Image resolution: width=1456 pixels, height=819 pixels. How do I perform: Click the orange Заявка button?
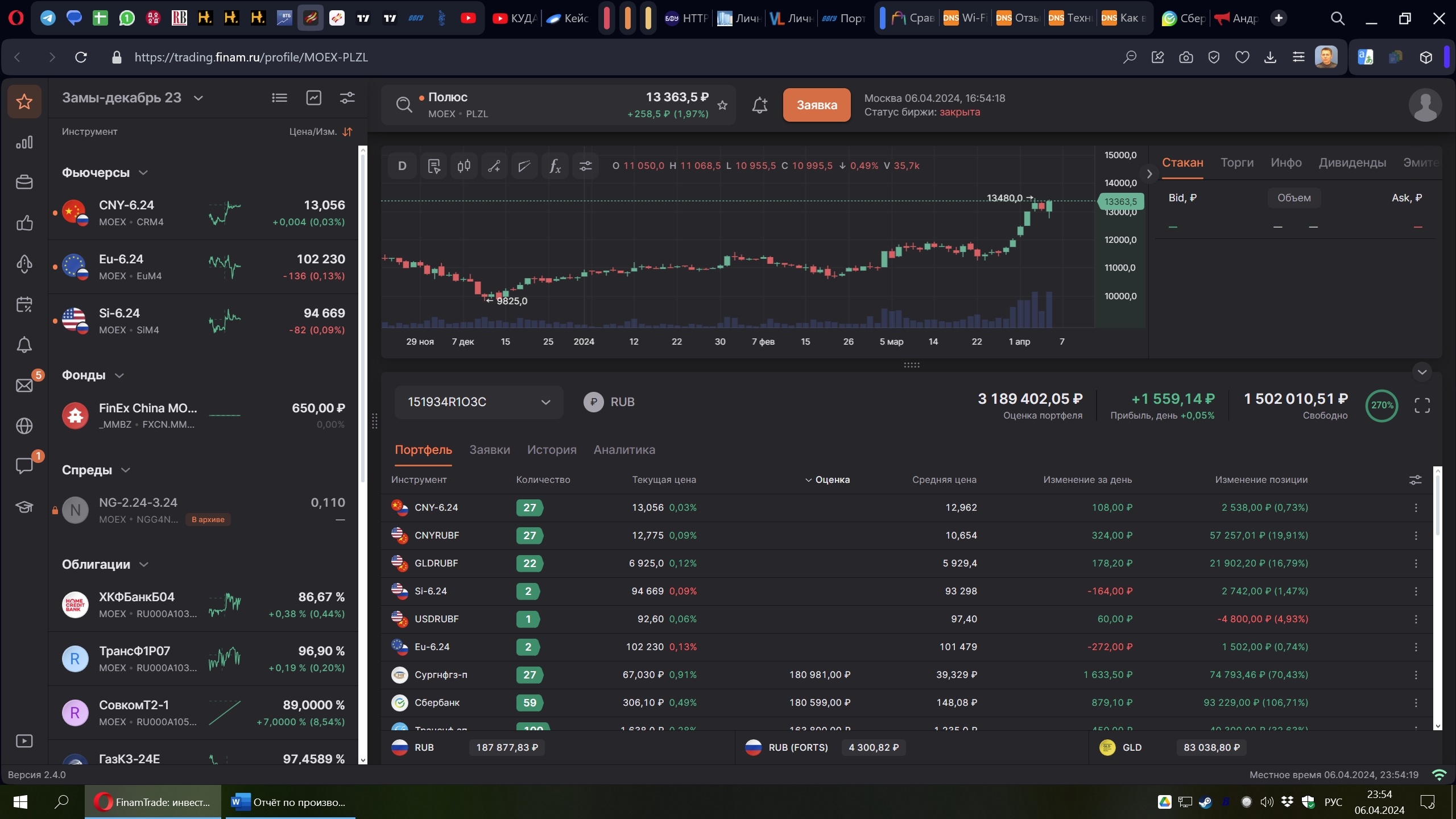tap(816, 105)
